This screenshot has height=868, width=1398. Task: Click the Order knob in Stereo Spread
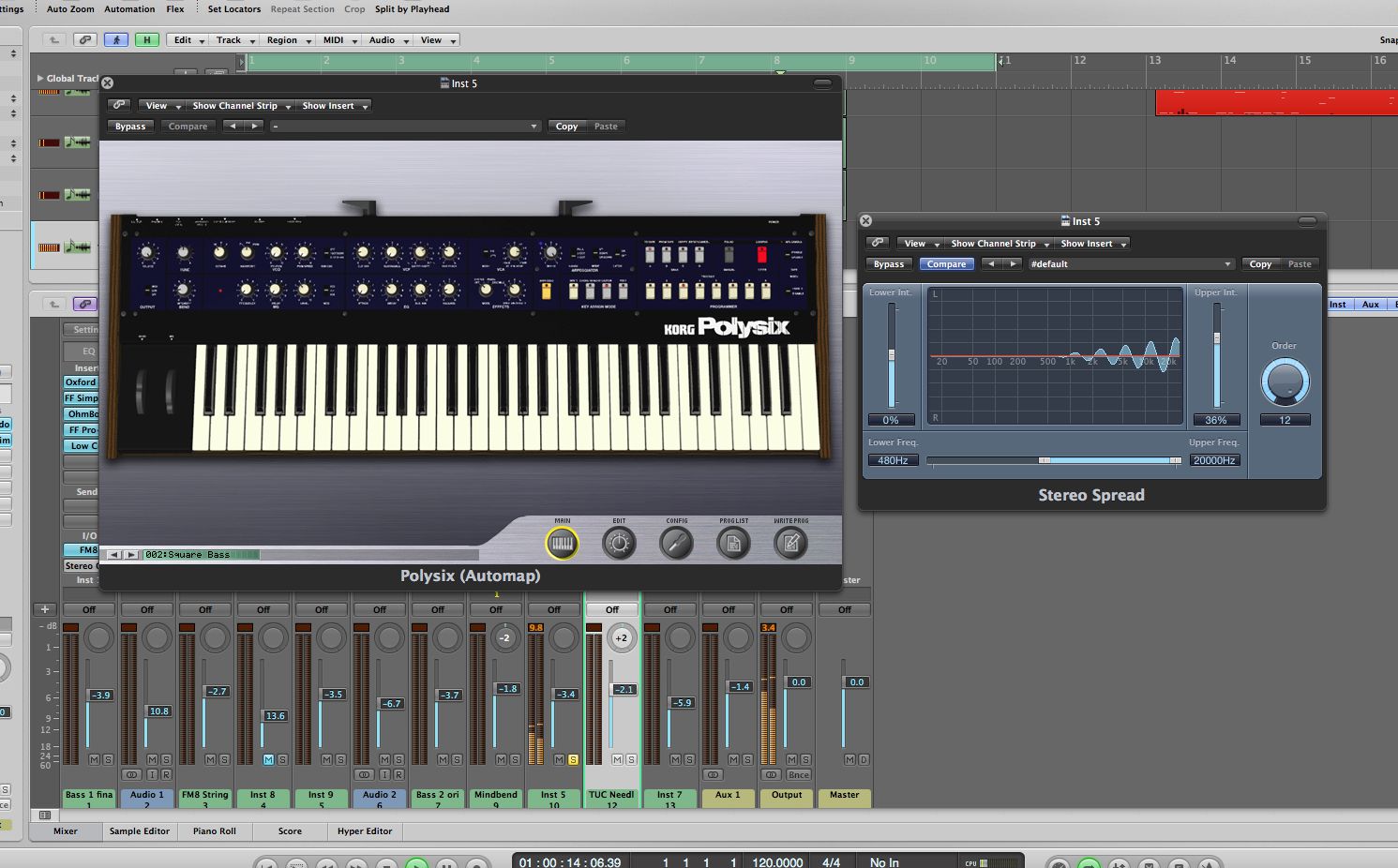[x=1285, y=382]
